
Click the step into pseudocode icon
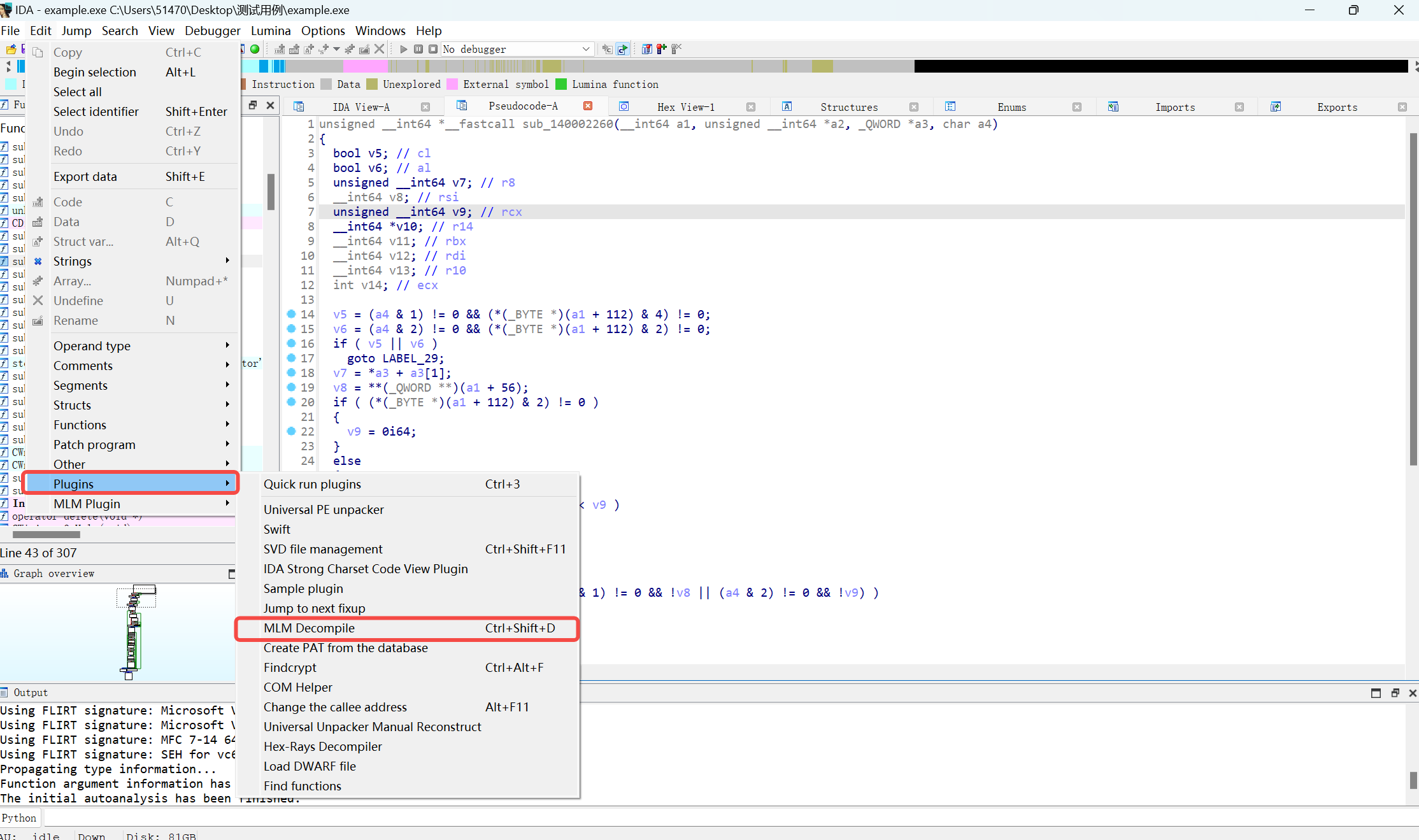[608, 49]
